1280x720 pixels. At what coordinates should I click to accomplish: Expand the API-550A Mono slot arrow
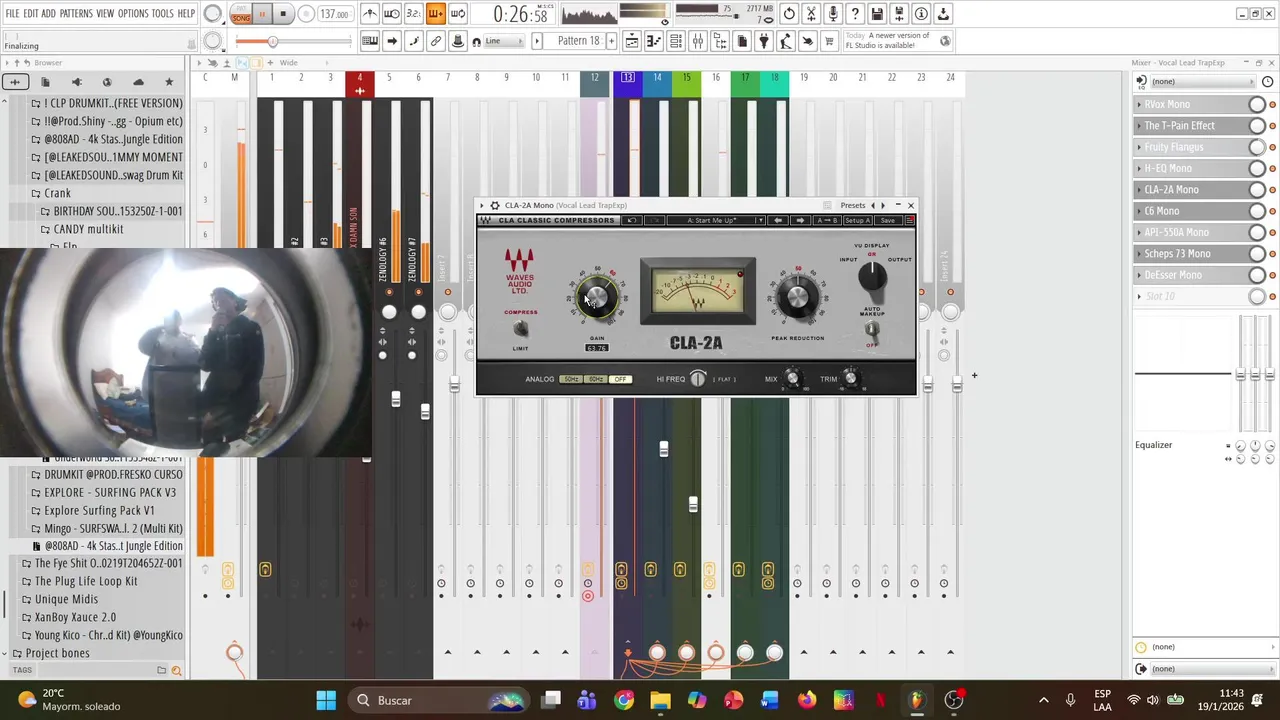[x=1139, y=232]
